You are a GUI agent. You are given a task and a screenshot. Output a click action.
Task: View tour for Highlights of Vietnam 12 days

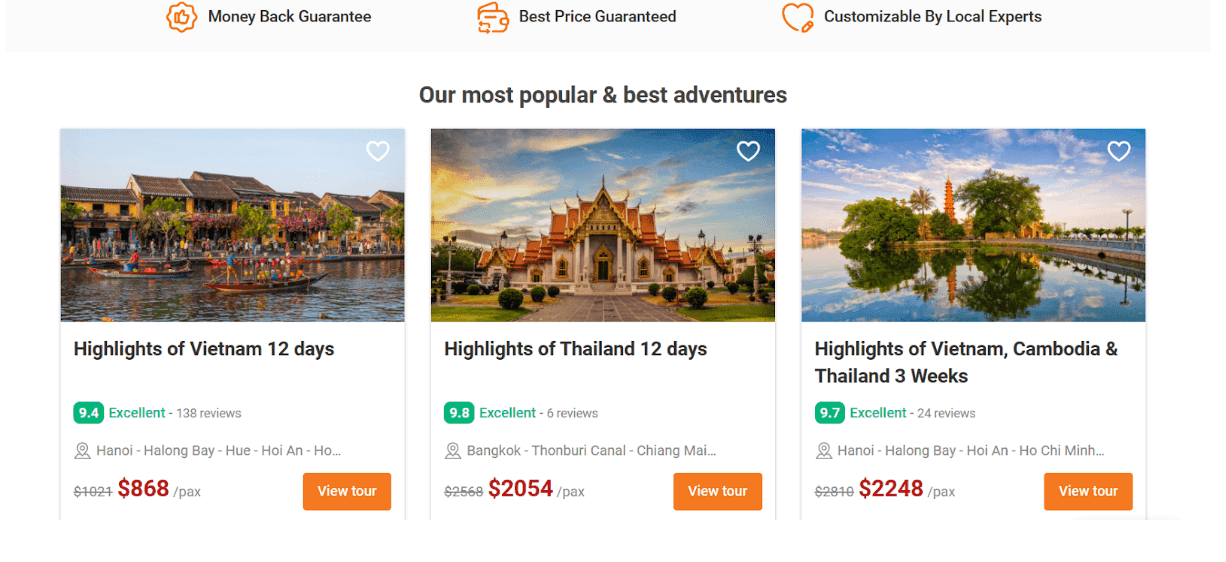[x=347, y=491]
